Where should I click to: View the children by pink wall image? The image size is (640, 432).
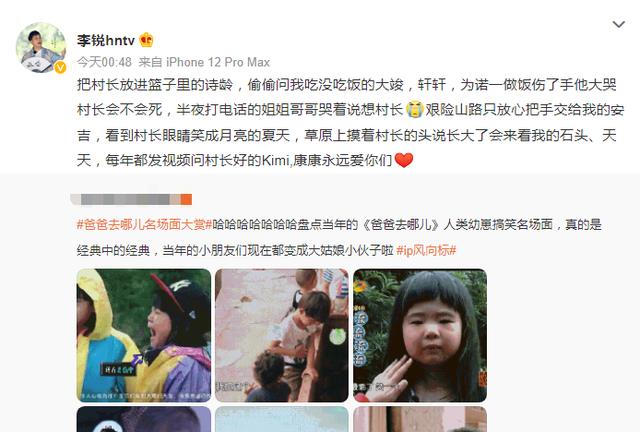click(282, 335)
